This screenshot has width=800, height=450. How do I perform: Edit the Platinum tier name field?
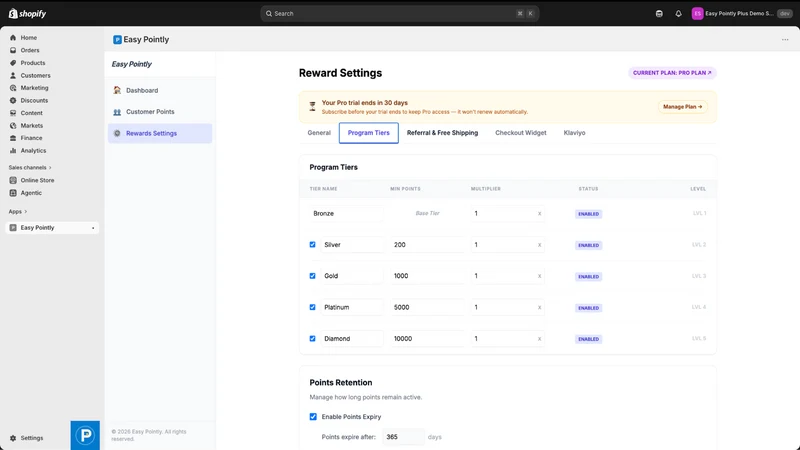pyautogui.click(x=352, y=307)
